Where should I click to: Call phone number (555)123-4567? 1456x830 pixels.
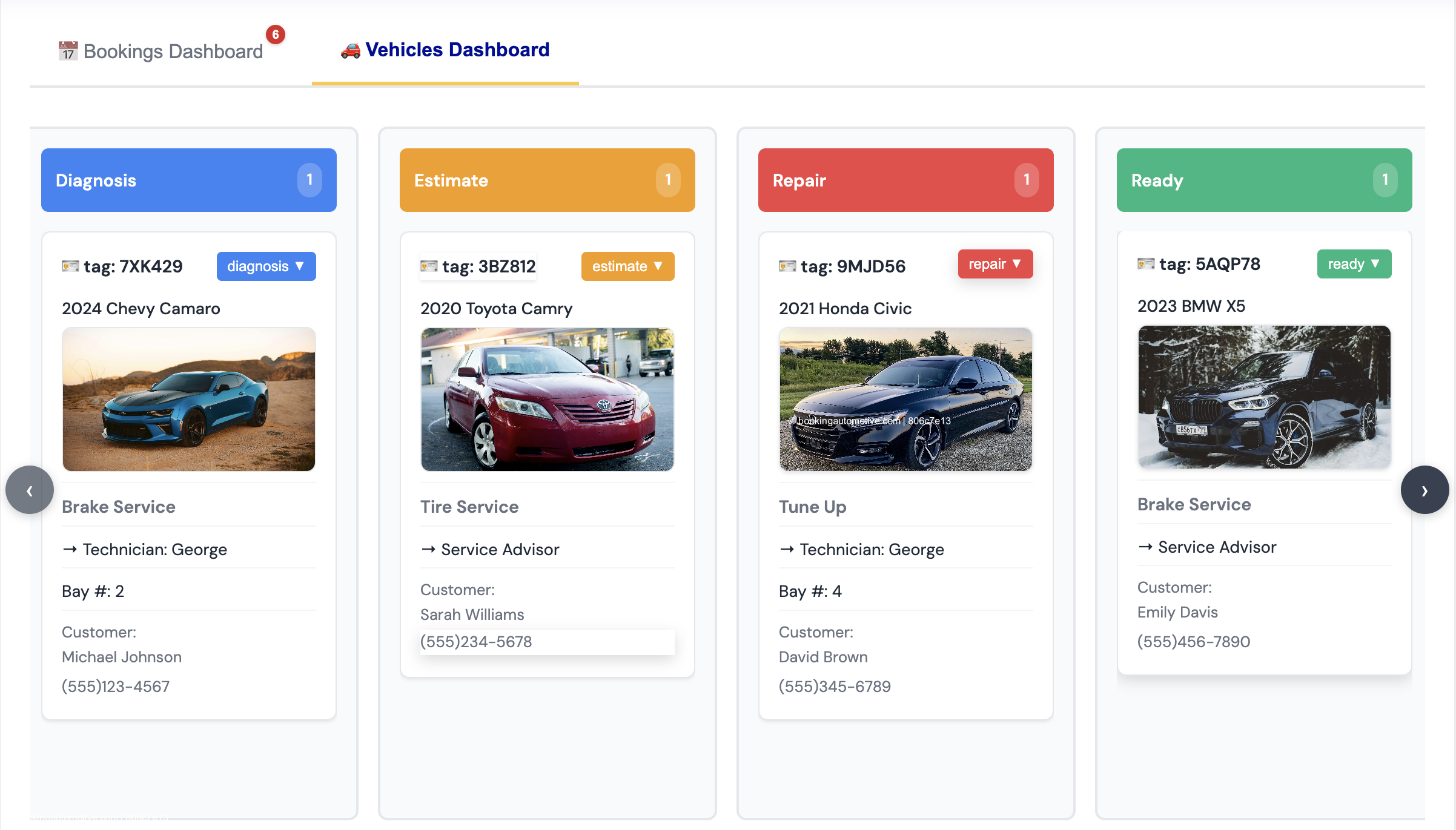tap(116, 687)
